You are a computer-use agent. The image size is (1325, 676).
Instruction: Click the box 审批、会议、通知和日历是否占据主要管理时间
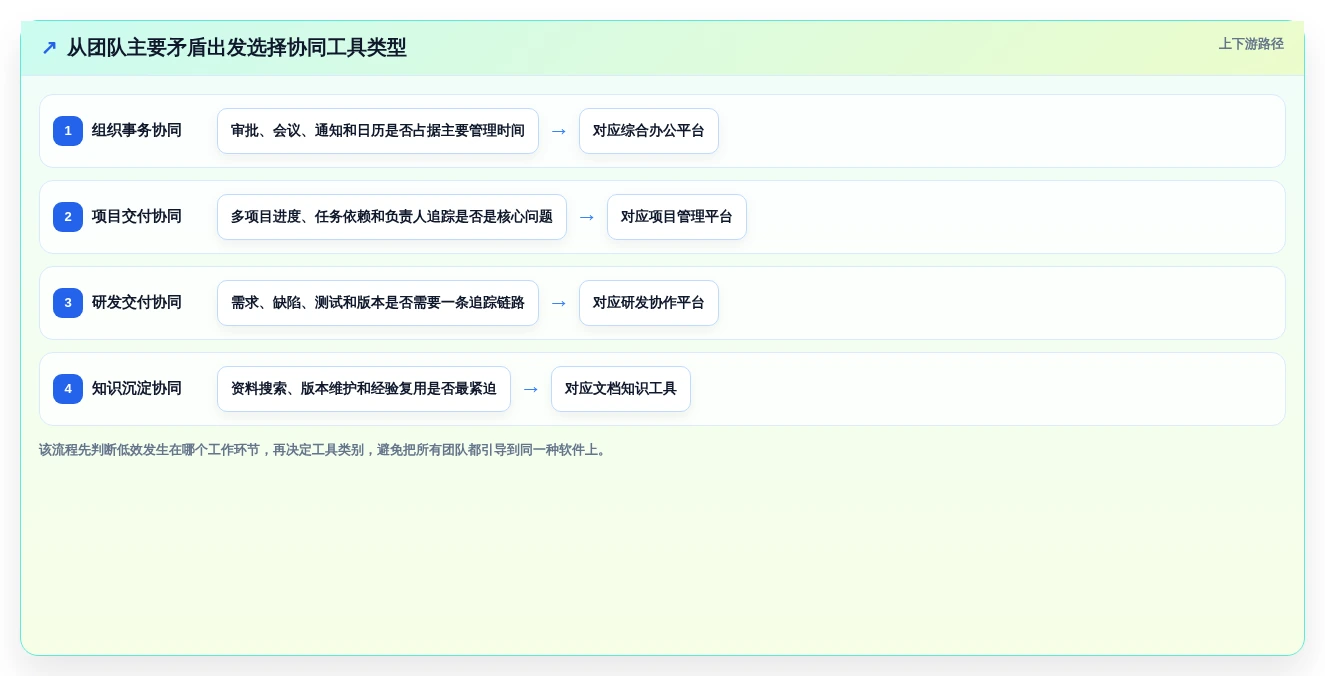(x=378, y=131)
